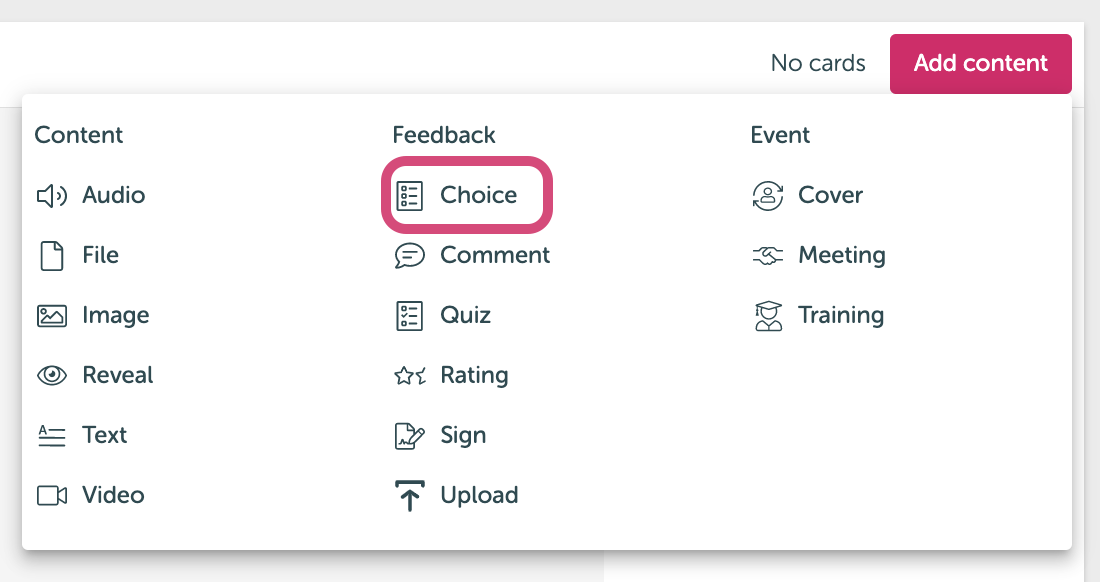Screen dimensions: 1100x582
Task: Click the No cards label
Action: click(x=818, y=63)
